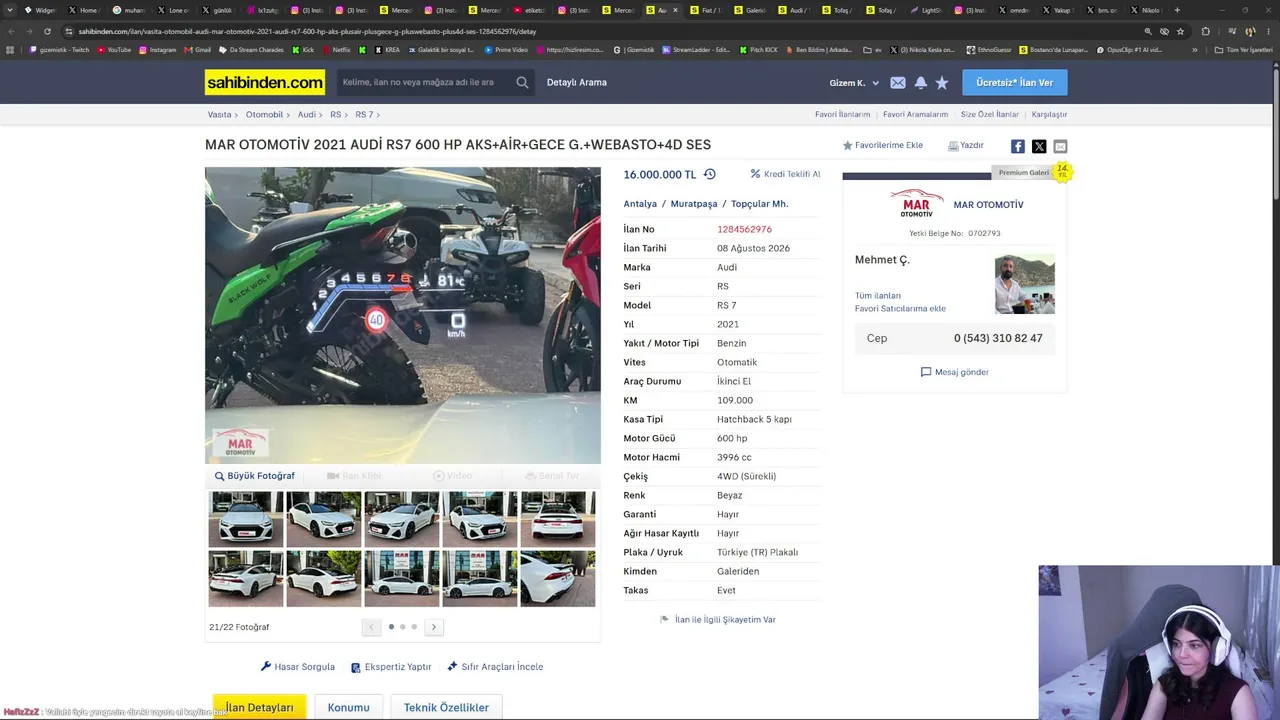Open the notifications bell icon
This screenshot has width=1280, height=720.
[x=920, y=83]
